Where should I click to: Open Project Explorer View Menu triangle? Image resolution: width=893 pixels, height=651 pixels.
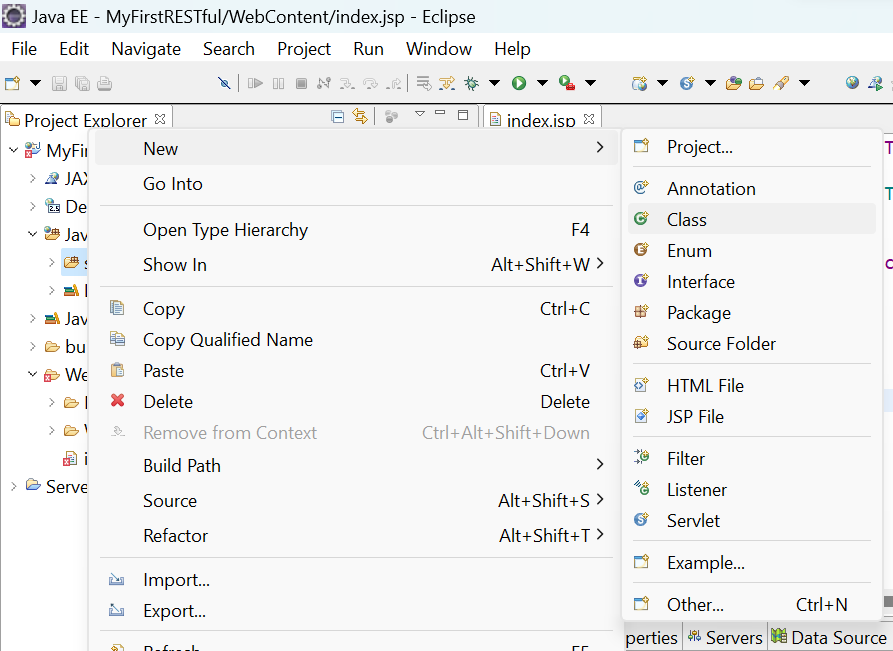[x=420, y=113]
